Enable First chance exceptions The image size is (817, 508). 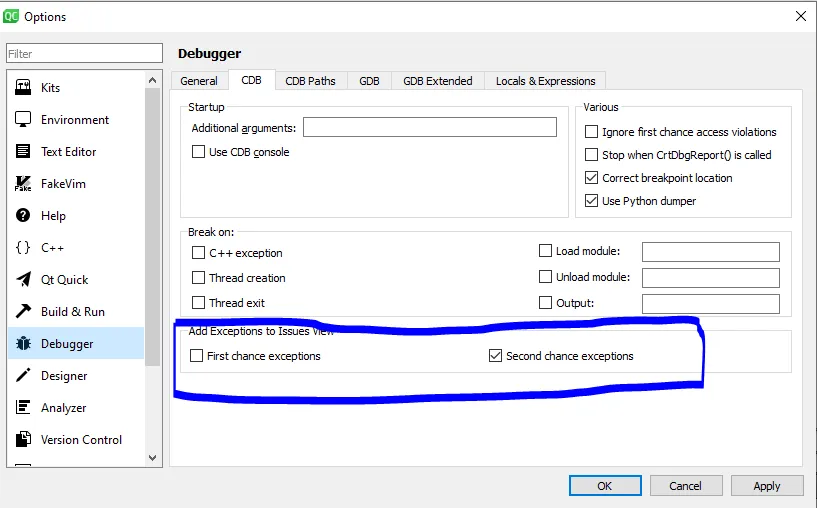196,356
